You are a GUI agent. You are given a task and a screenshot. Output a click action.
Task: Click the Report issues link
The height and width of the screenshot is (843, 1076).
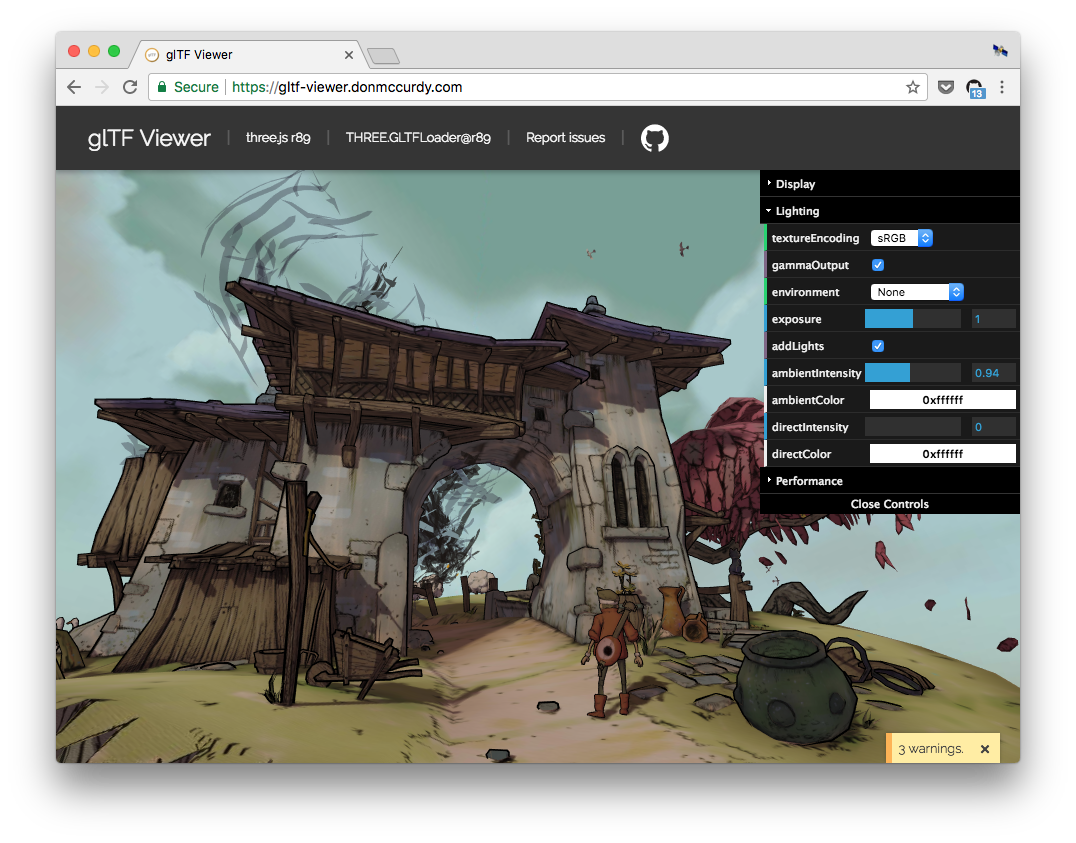tap(565, 138)
